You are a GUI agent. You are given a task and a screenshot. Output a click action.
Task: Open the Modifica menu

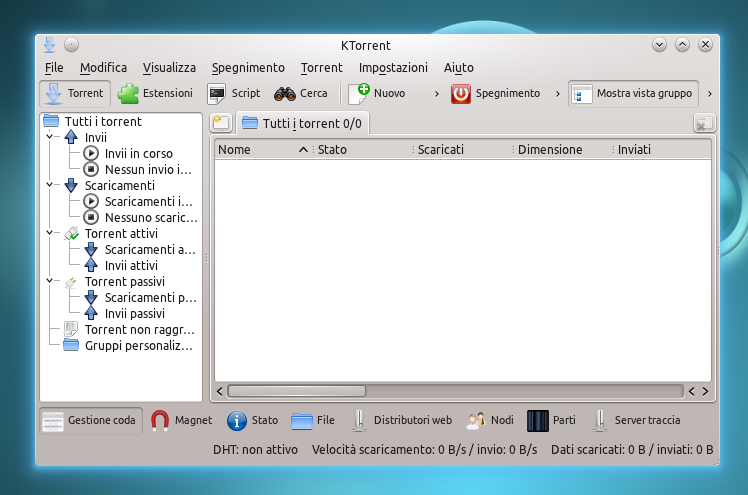104,68
